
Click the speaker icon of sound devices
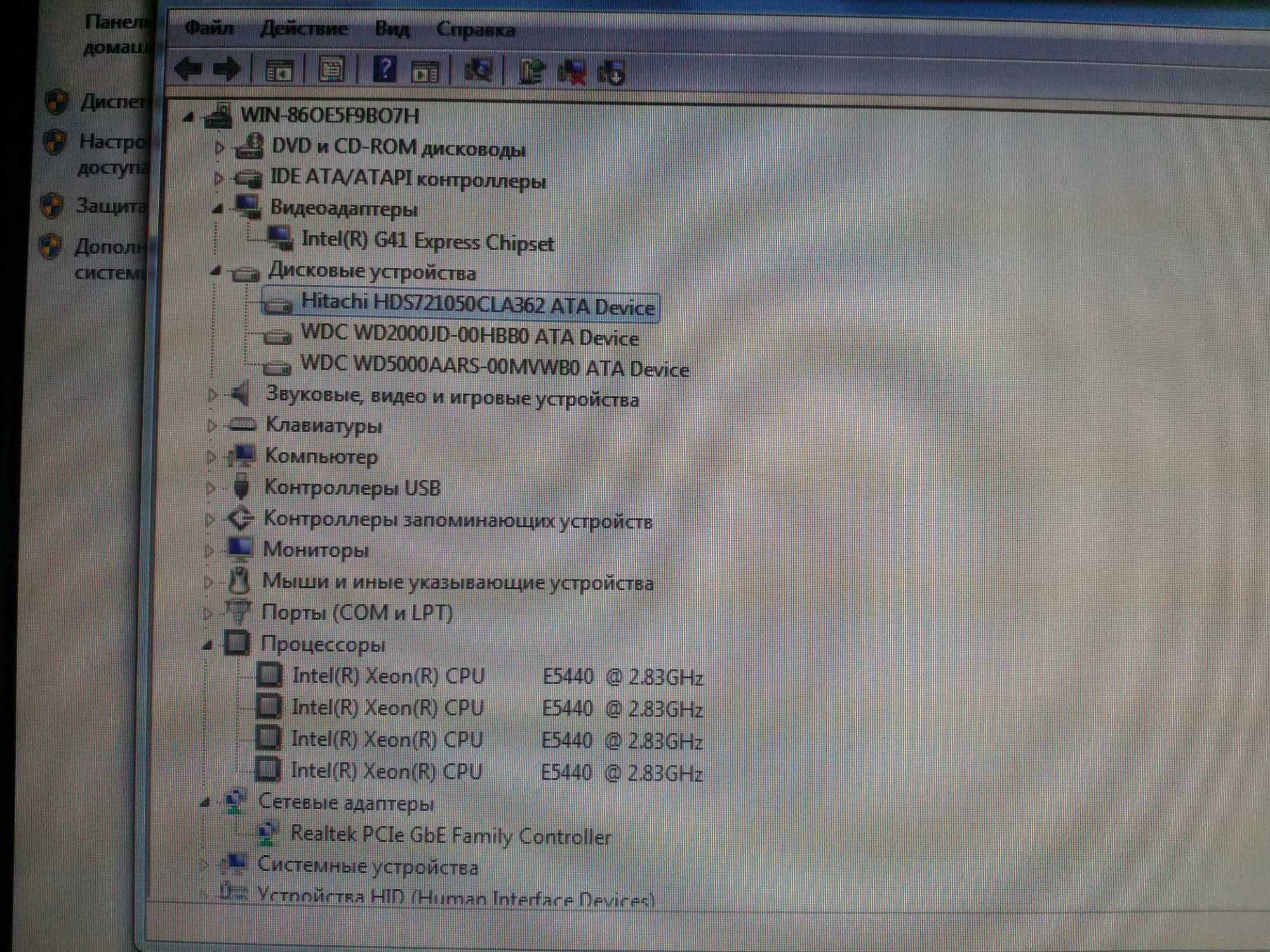pyautogui.click(x=240, y=393)
